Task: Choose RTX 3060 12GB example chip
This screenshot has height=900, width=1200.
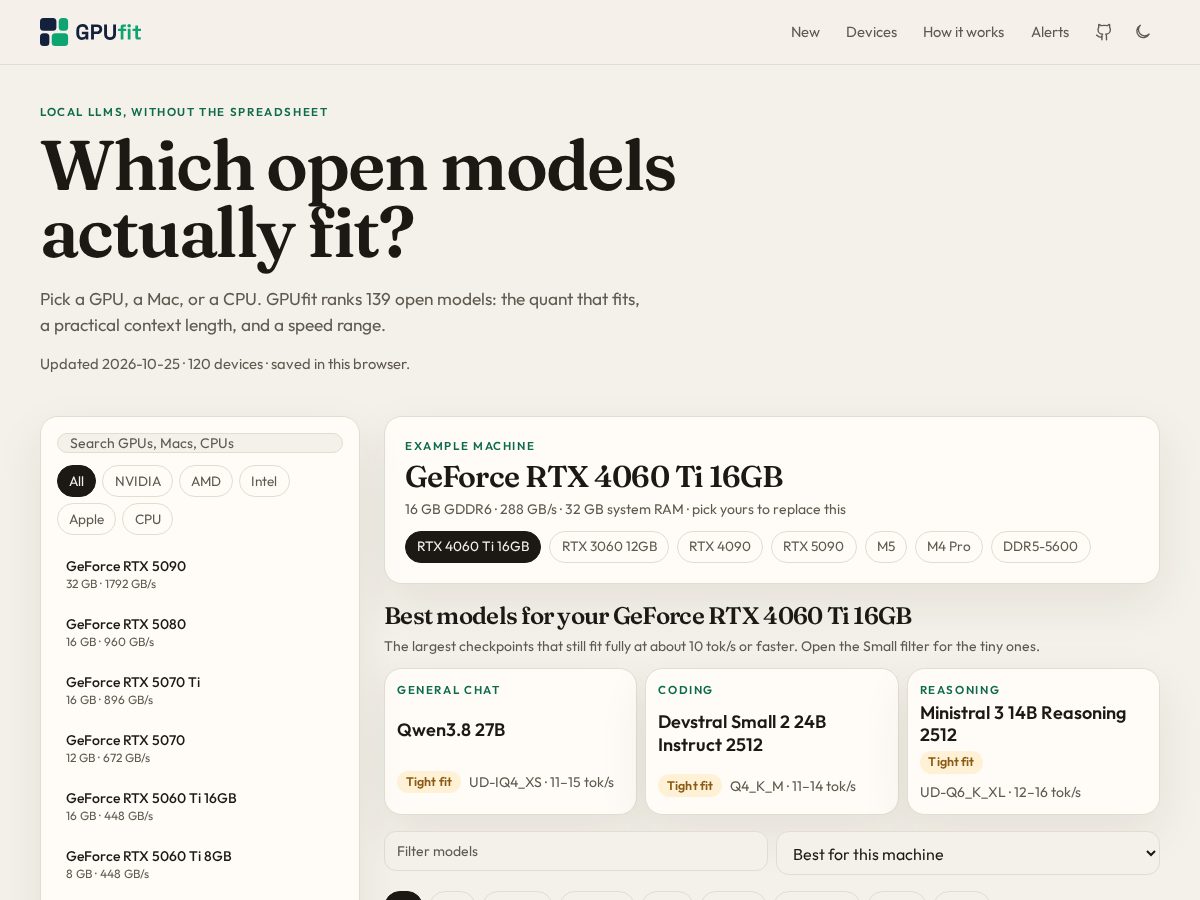Action: tap(609, 547)
